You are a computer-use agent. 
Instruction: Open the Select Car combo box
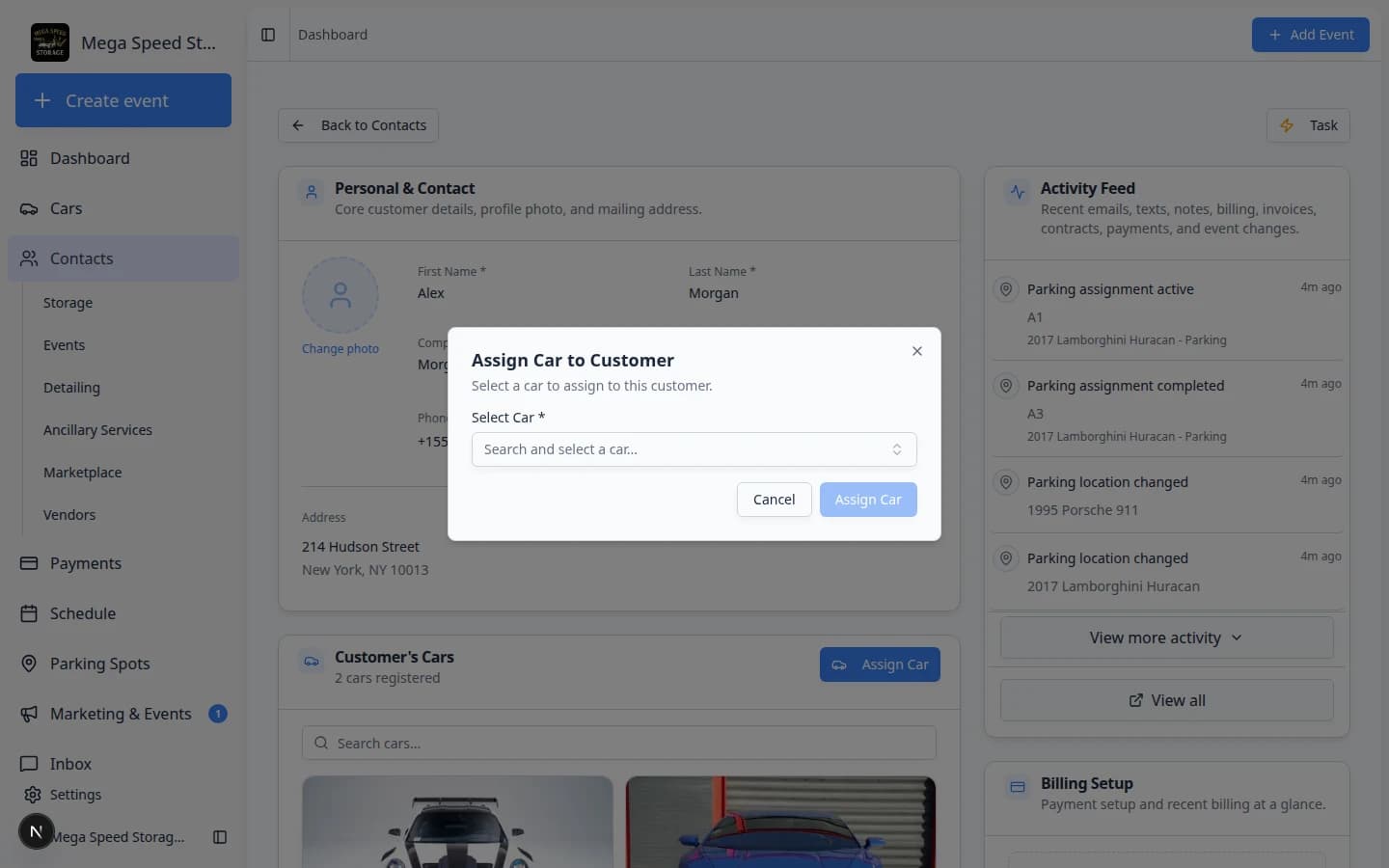click(x=694, y=449)
